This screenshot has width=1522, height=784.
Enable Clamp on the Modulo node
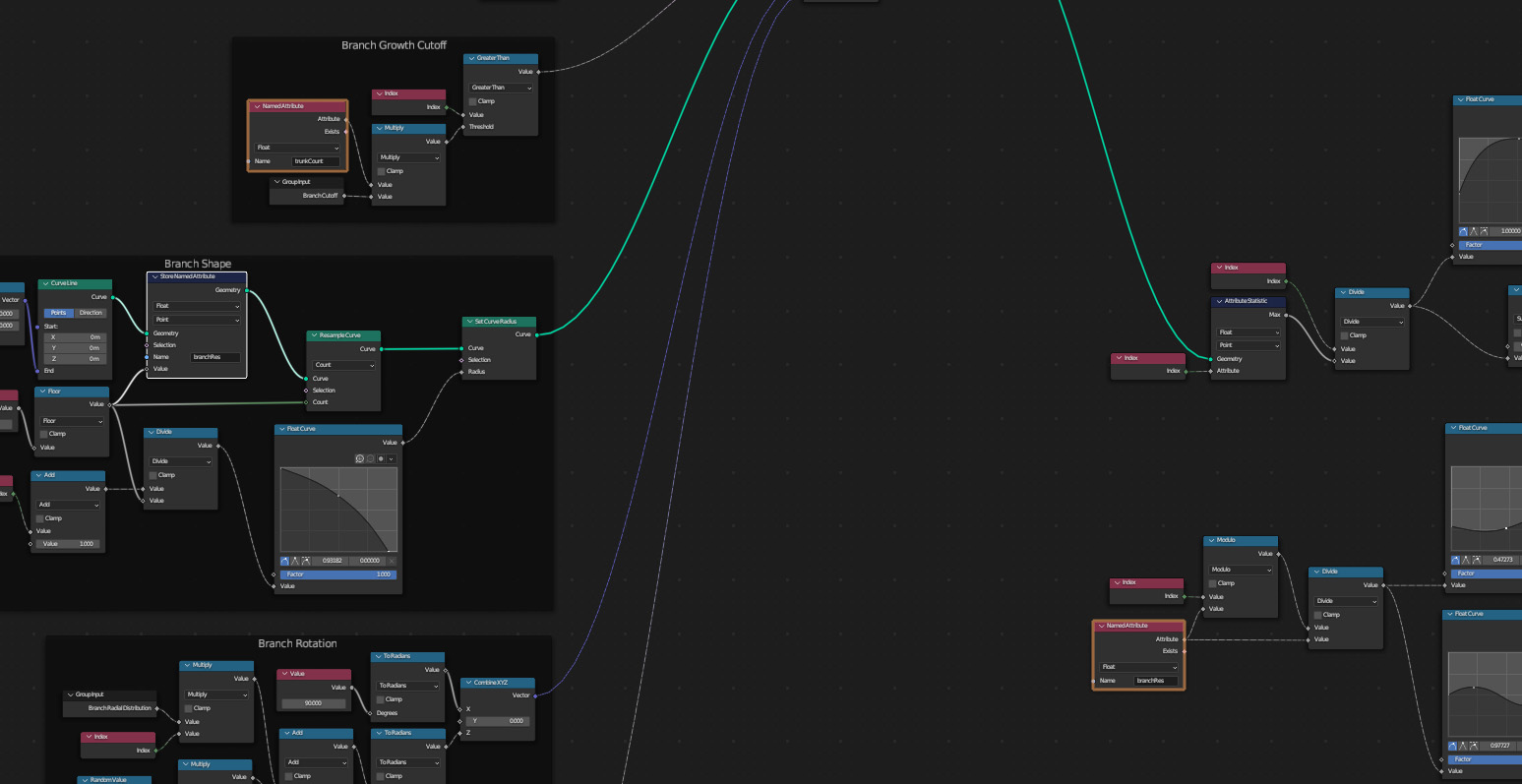coord(1213,583)
